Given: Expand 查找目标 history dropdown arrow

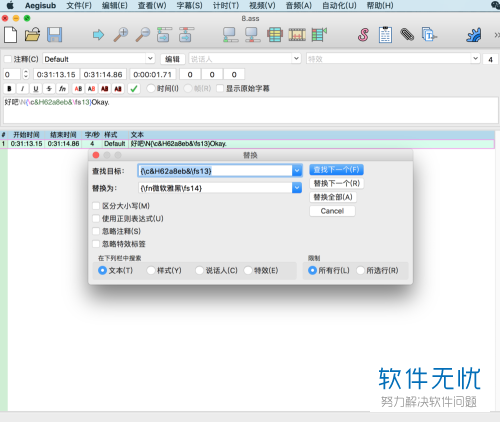Looking at the screenshot, I should click(297, 171).
